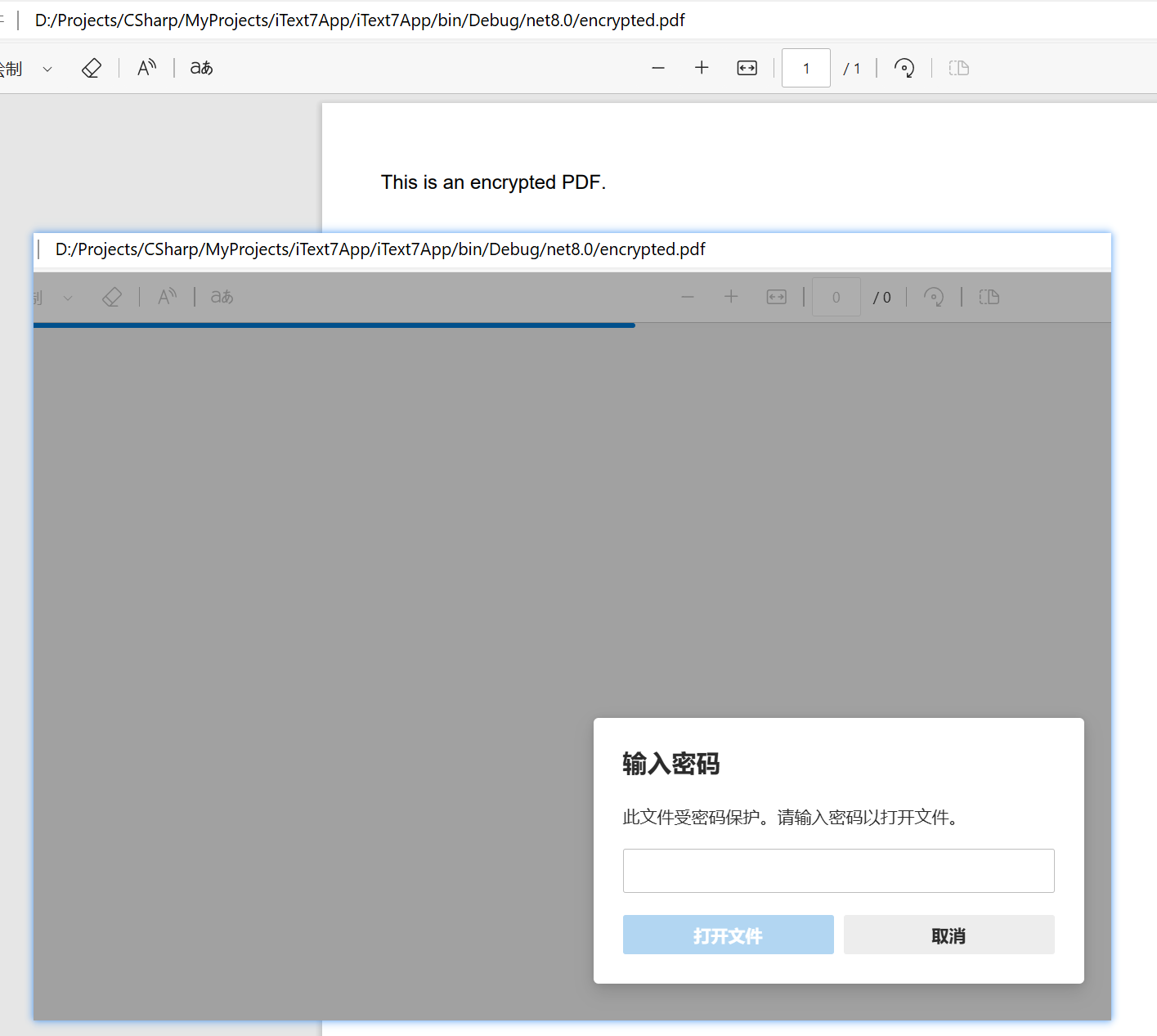Select the Eraser in the dimmed viewer toolbar

pos(112,297)
